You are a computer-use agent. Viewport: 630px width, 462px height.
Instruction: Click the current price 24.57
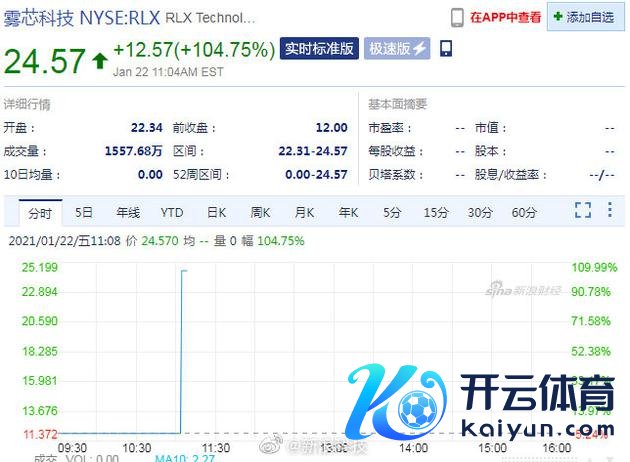point(45,61)
